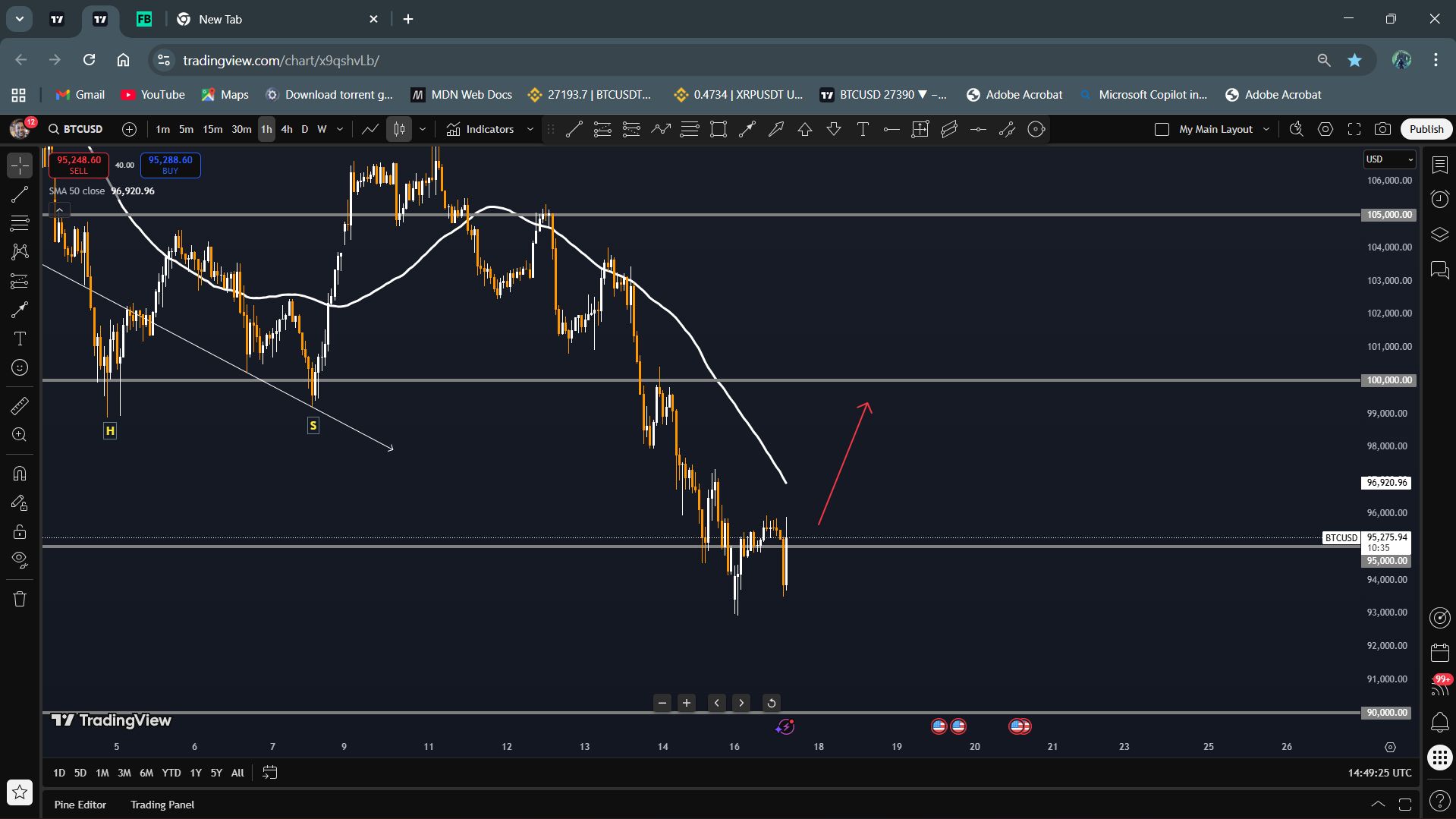Open the Alerts clock icon in right sidebar
This screenshot has height=819, width=1456.
pos(1439,200)
